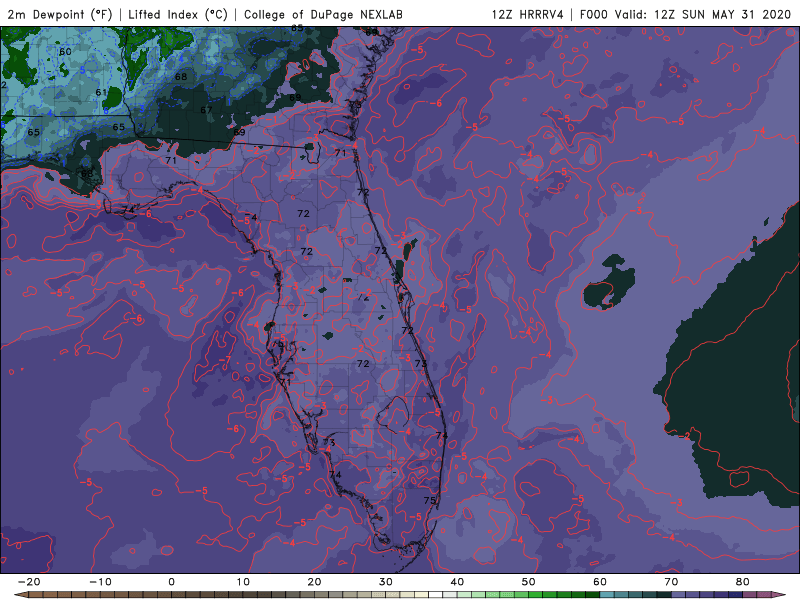800x600 pixels.
Task: Click the "61" dewpoint value on the map
Action: [102, 92]
